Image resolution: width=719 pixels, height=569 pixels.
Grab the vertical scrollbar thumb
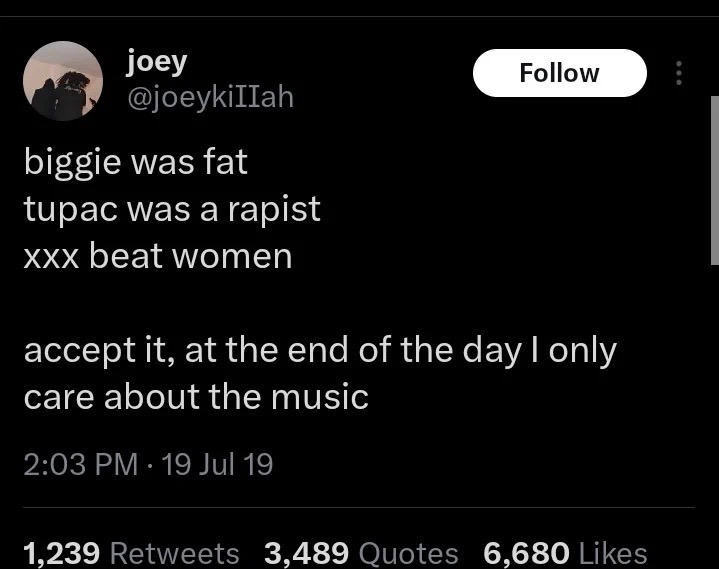(714, 180)
